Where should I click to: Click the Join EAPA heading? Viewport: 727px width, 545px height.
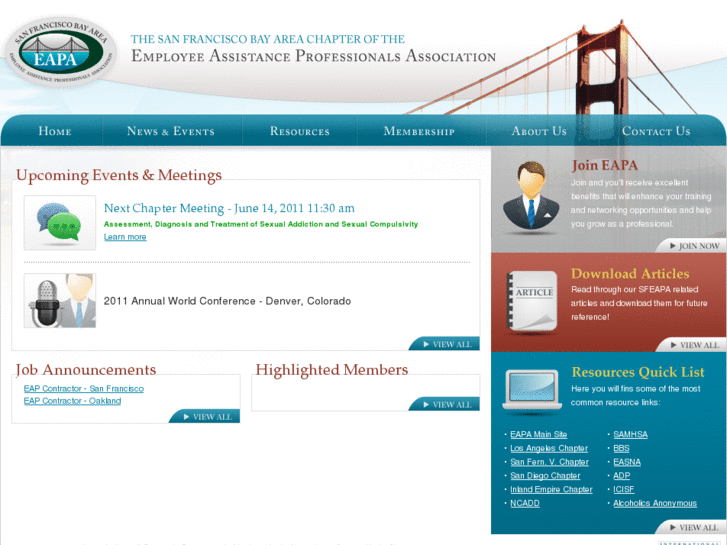pos(605,166)
